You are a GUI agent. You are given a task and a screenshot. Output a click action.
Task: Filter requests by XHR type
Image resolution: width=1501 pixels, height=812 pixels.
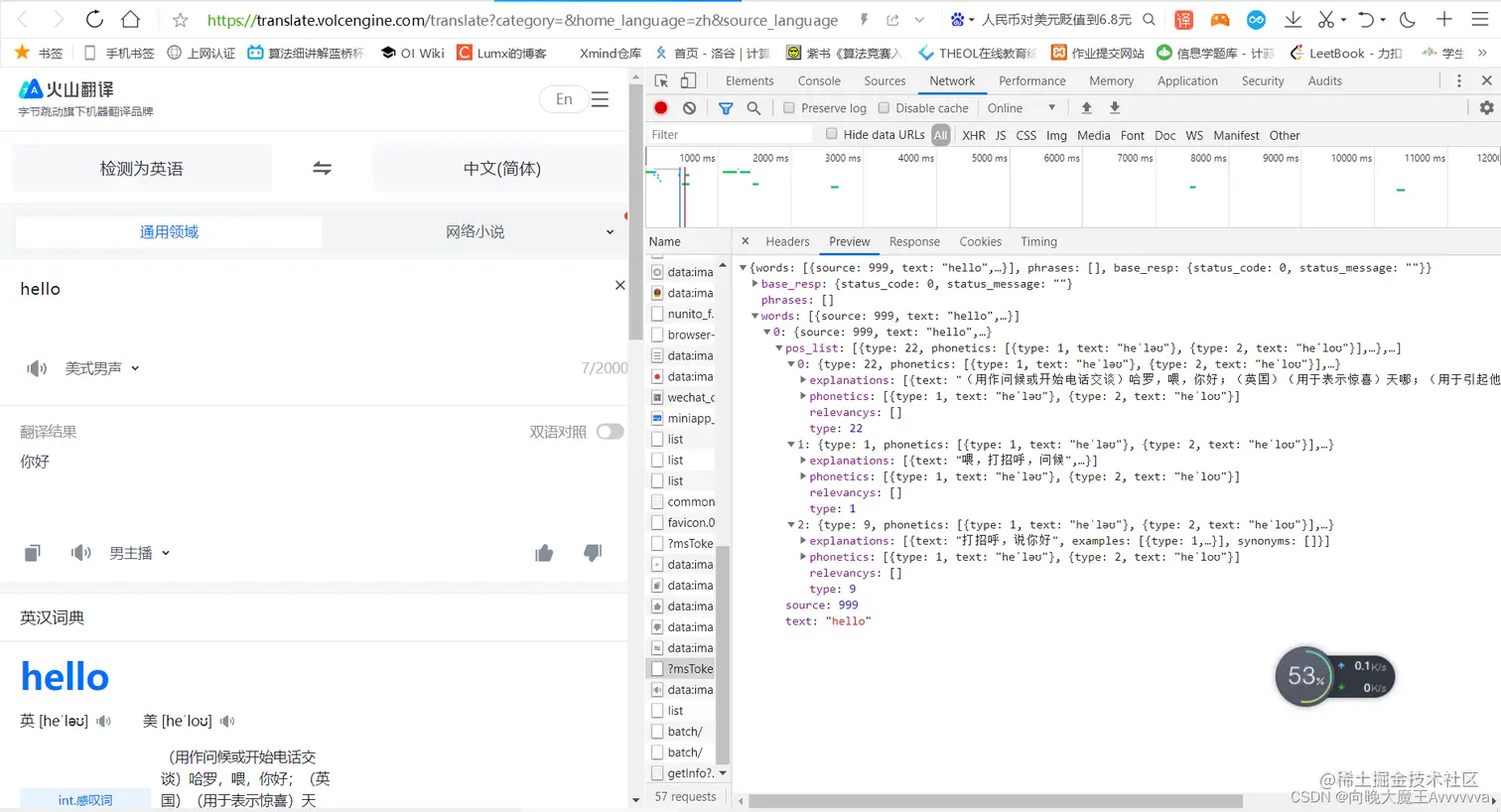point(974,135)
